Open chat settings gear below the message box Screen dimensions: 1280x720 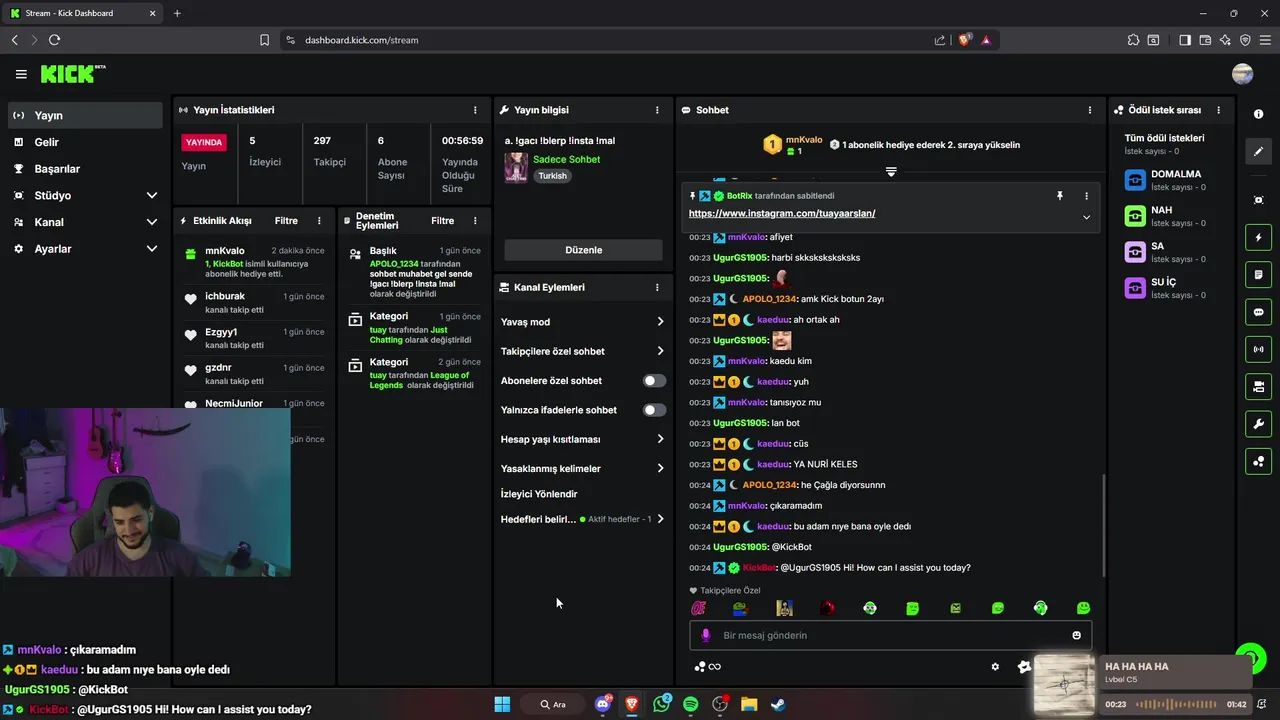(x=995, y=667)
